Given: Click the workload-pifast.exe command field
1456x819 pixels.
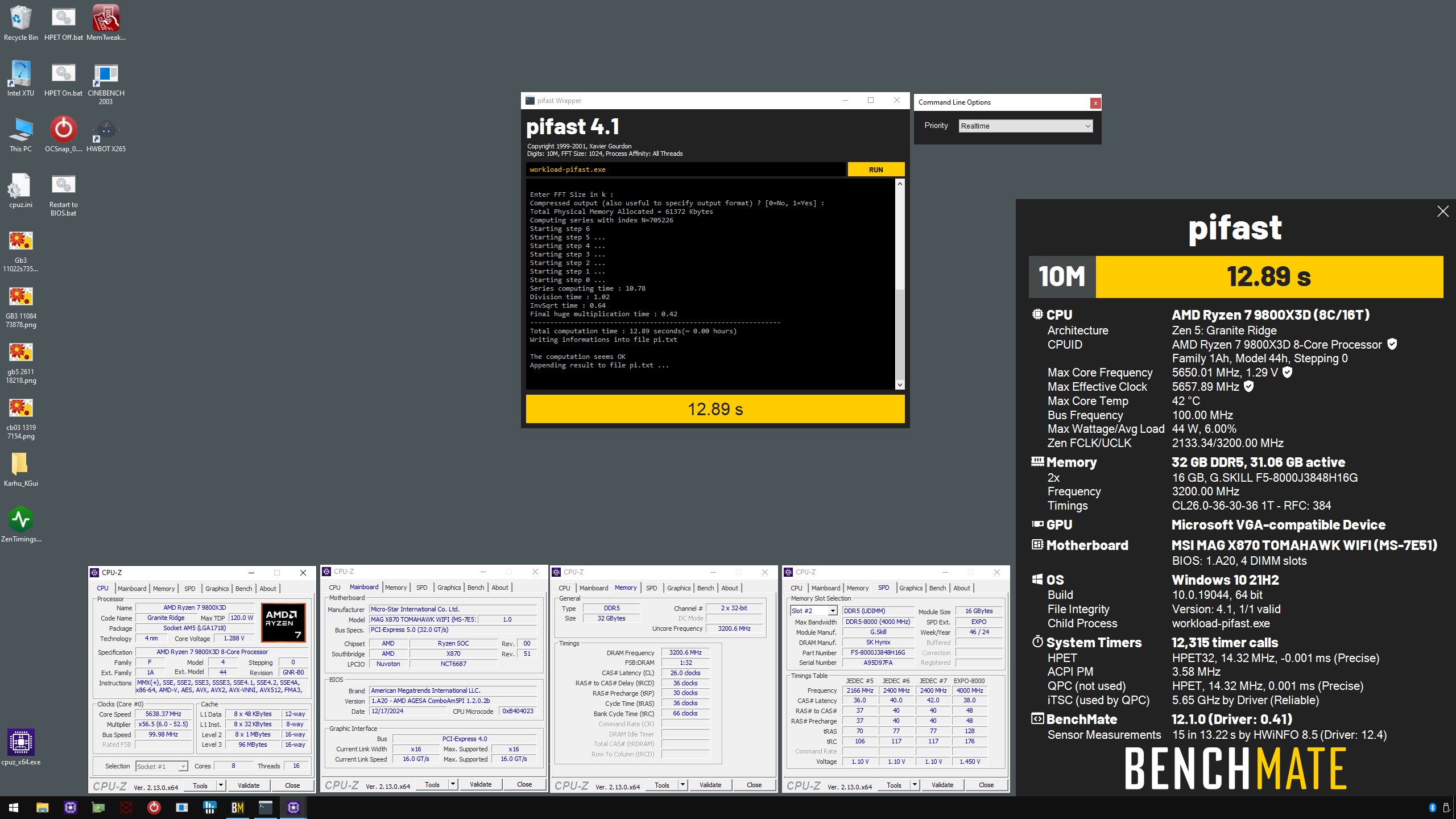Looking at the screenshot, I should click(x=685, y=169).
